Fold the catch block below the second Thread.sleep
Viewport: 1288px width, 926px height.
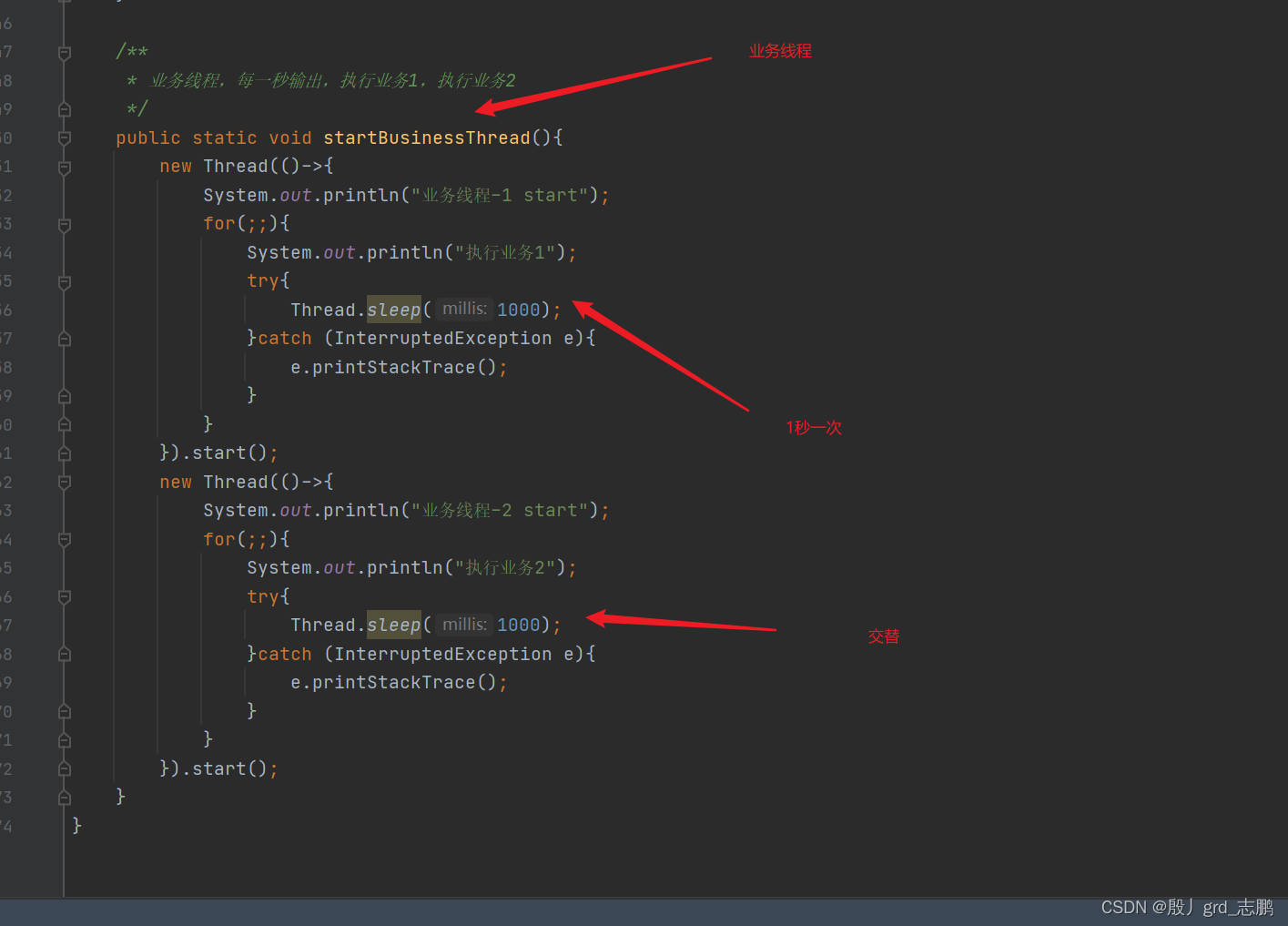[65, 655]
